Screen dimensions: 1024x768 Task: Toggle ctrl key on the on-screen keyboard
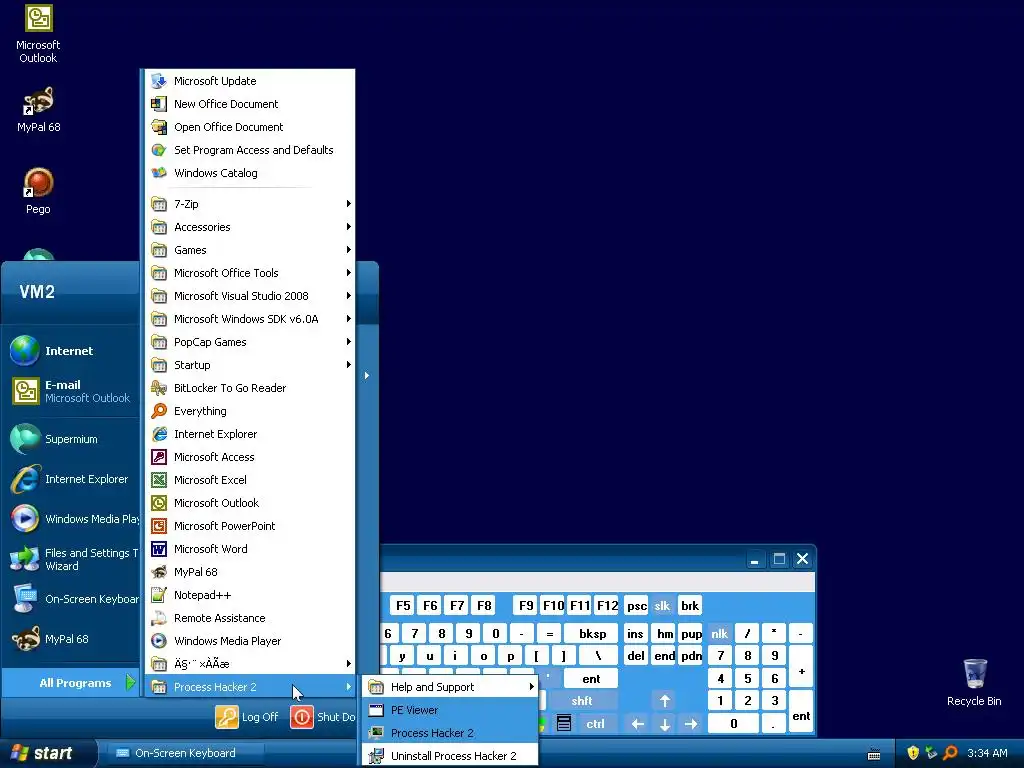tap(595, 724)
